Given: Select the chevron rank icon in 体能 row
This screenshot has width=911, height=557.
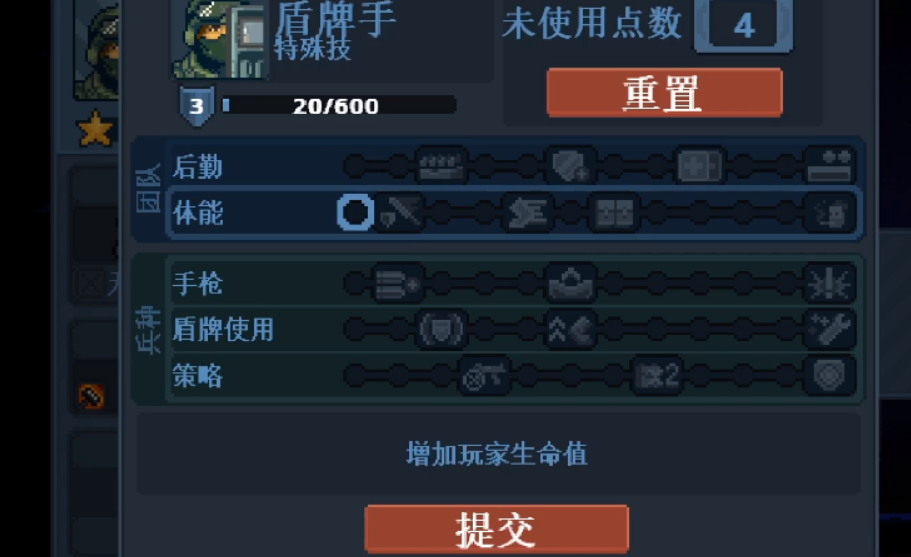Looking at the screenshot, I should 528,213.
